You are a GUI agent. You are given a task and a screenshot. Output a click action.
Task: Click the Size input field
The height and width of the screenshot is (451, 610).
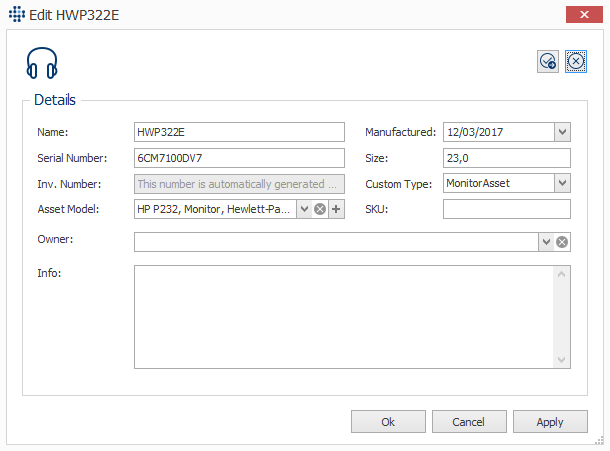tap(507, 158)
